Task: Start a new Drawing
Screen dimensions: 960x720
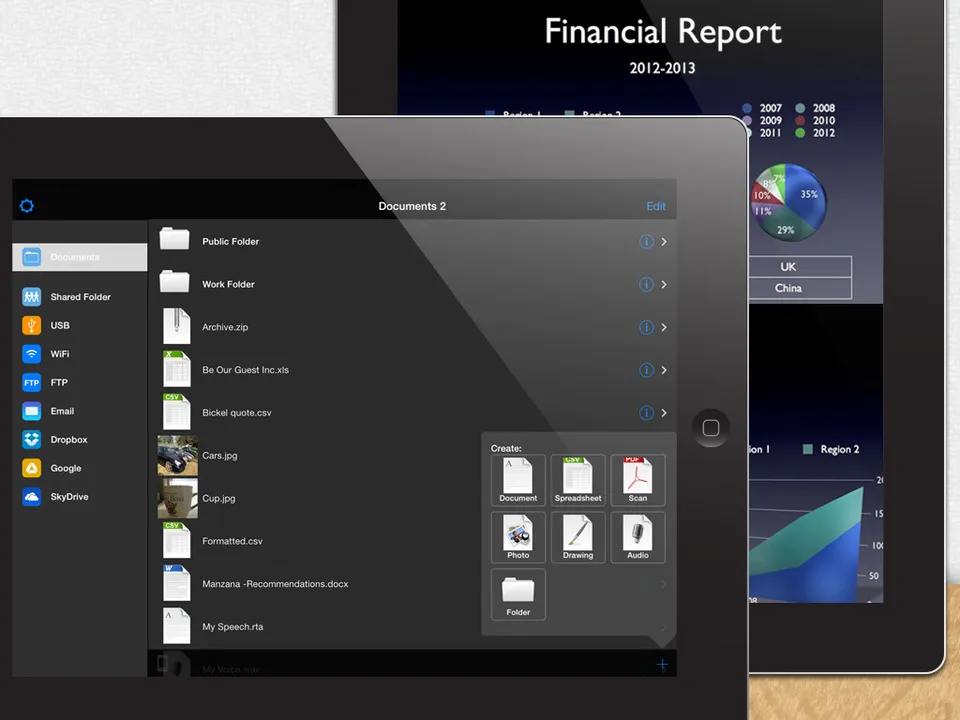Action: click(577, 536)
